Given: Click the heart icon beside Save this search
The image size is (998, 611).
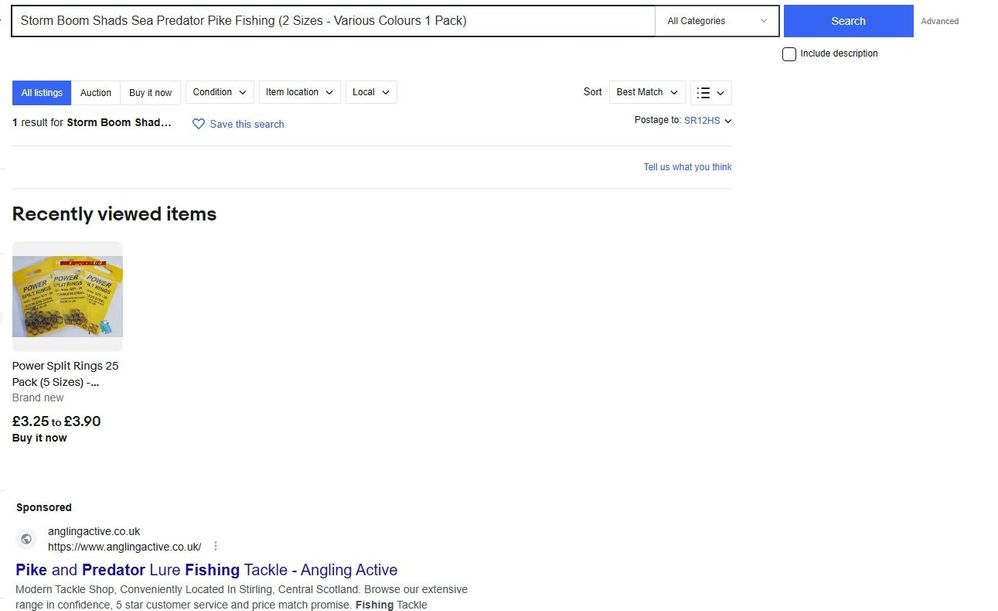Looking at the screenshot, I should [198, 124].
